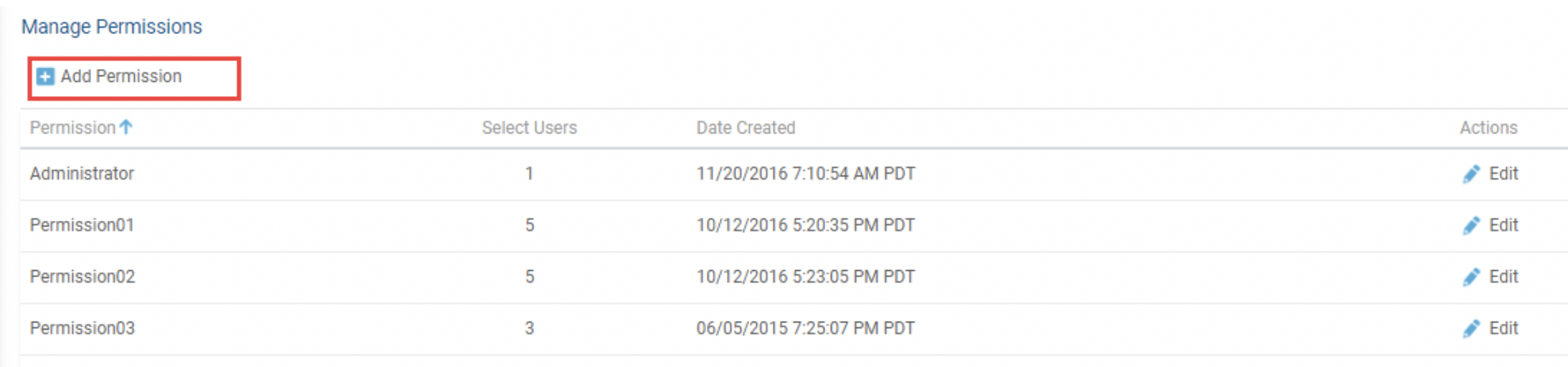Click the sort arrow beside Permission header
The image size is (1568, 367).
[126, 127]
